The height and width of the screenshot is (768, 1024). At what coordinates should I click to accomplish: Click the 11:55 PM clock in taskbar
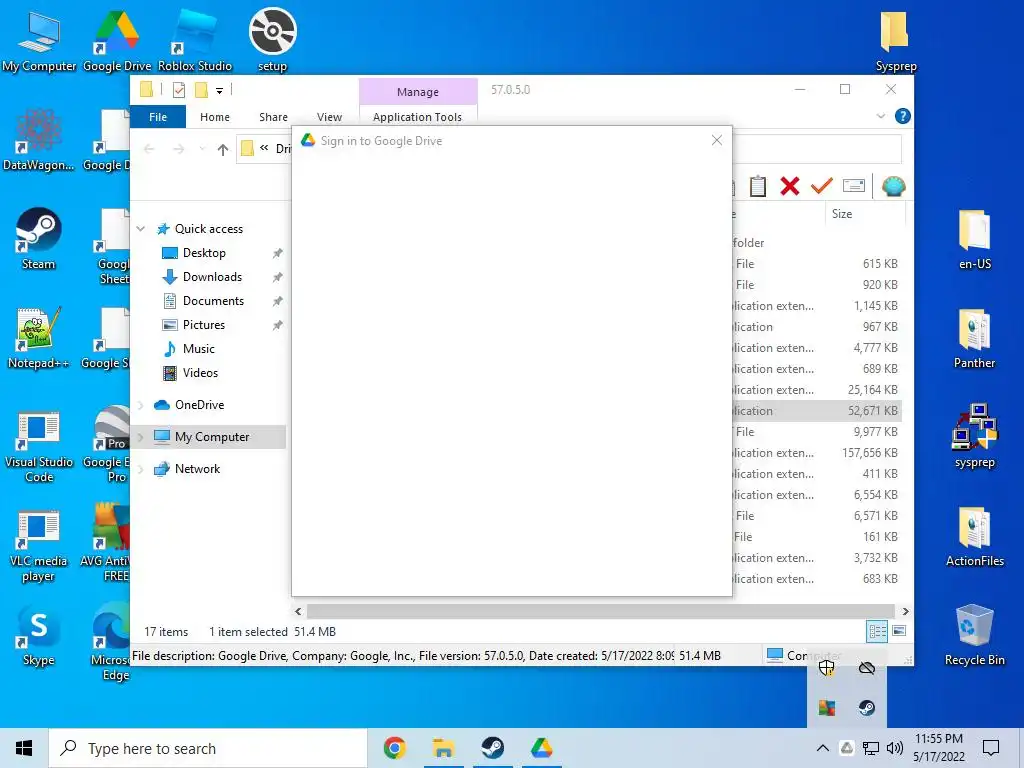(938, 739)
